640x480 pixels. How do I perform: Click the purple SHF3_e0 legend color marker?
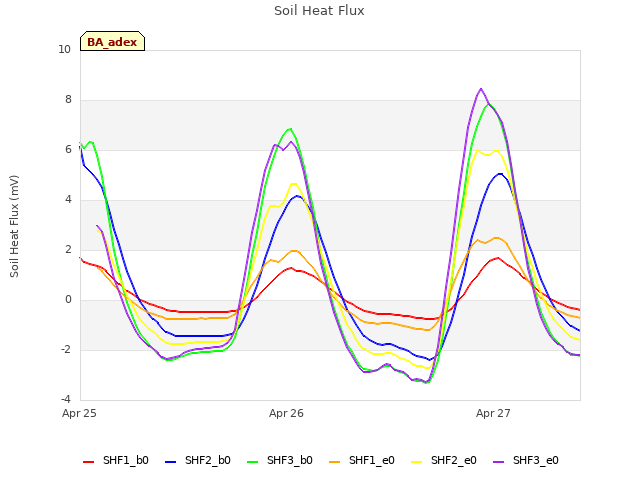[499, 462]
